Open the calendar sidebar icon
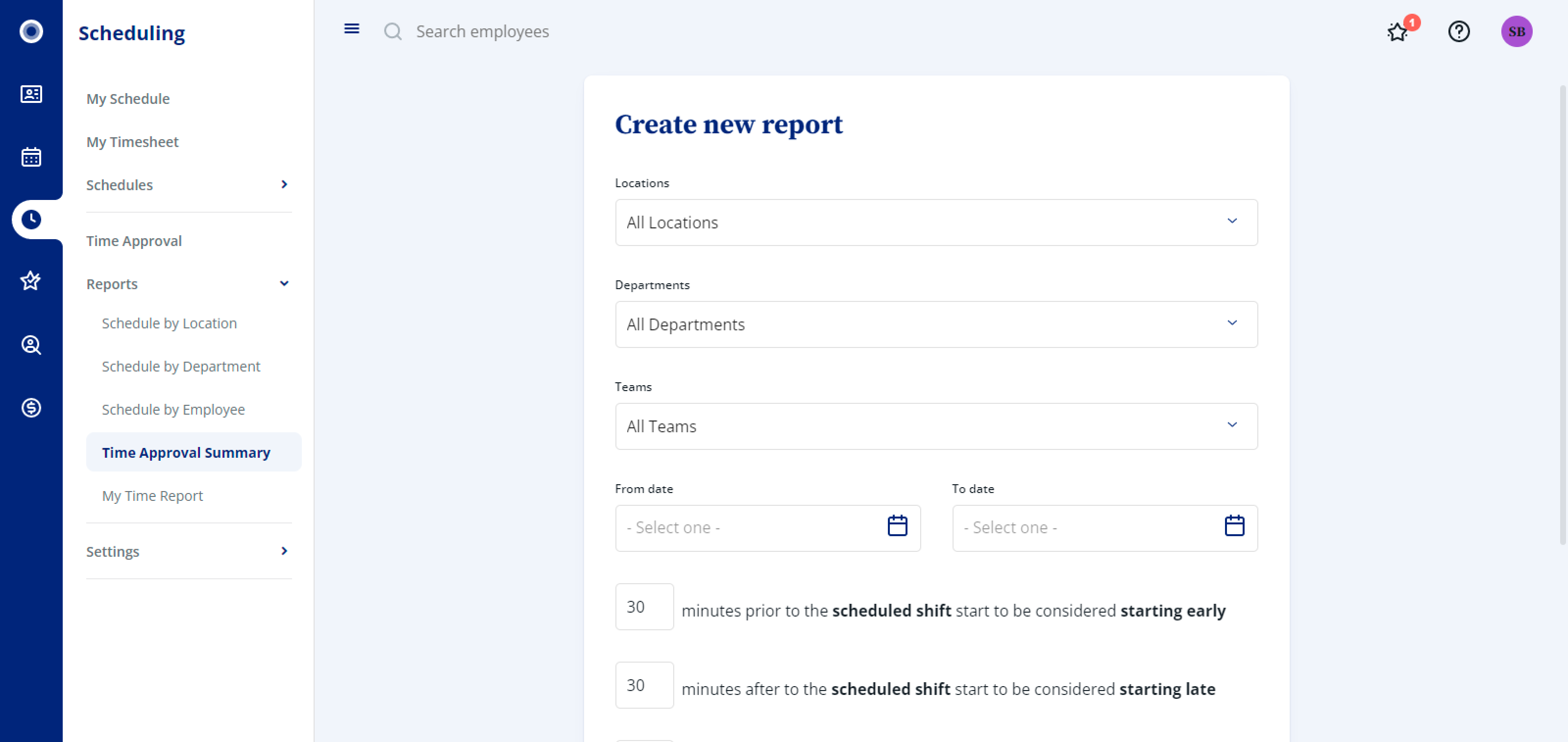This screenshot has height=742, width=1568. (31, 156)
